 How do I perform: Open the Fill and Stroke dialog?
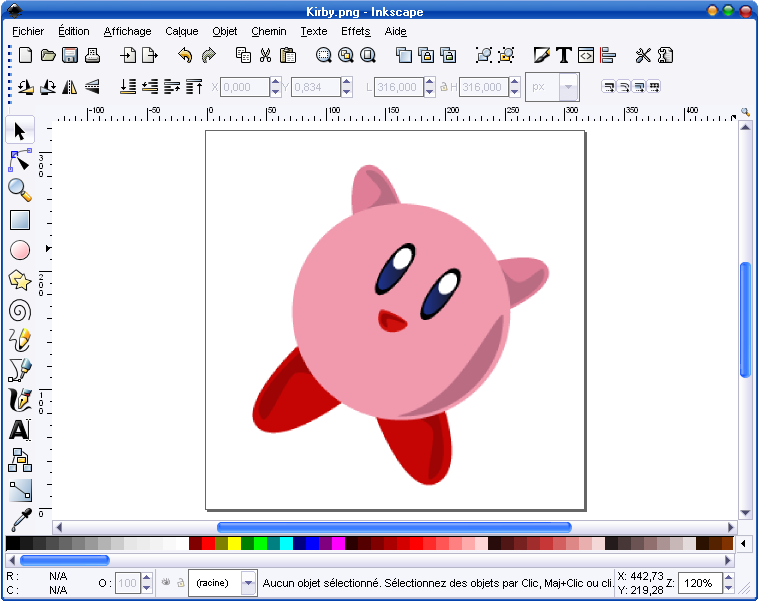pos(541,55)
